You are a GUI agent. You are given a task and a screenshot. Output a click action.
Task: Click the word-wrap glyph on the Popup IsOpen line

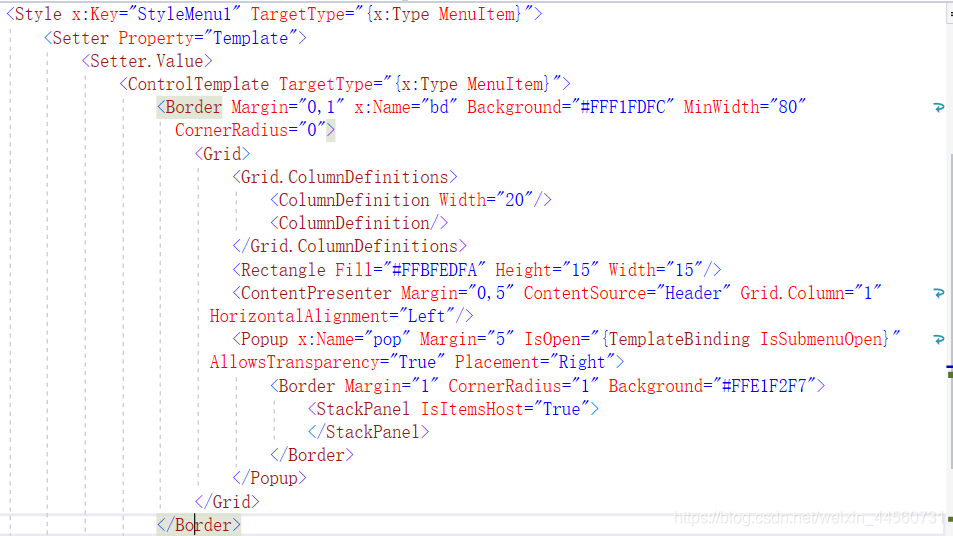tap(938, 340)
